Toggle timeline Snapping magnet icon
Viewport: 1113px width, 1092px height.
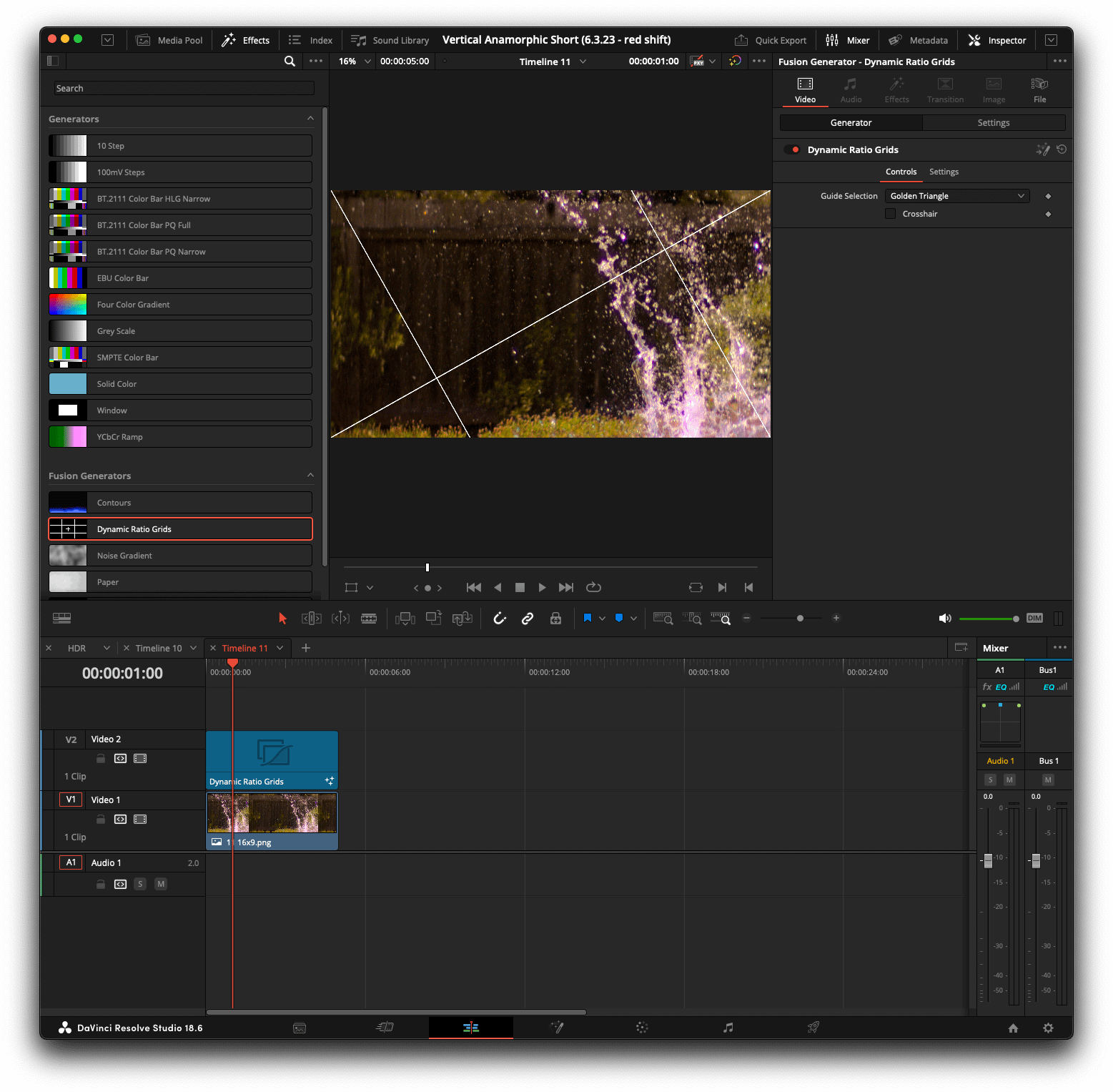tap(500, 619)
